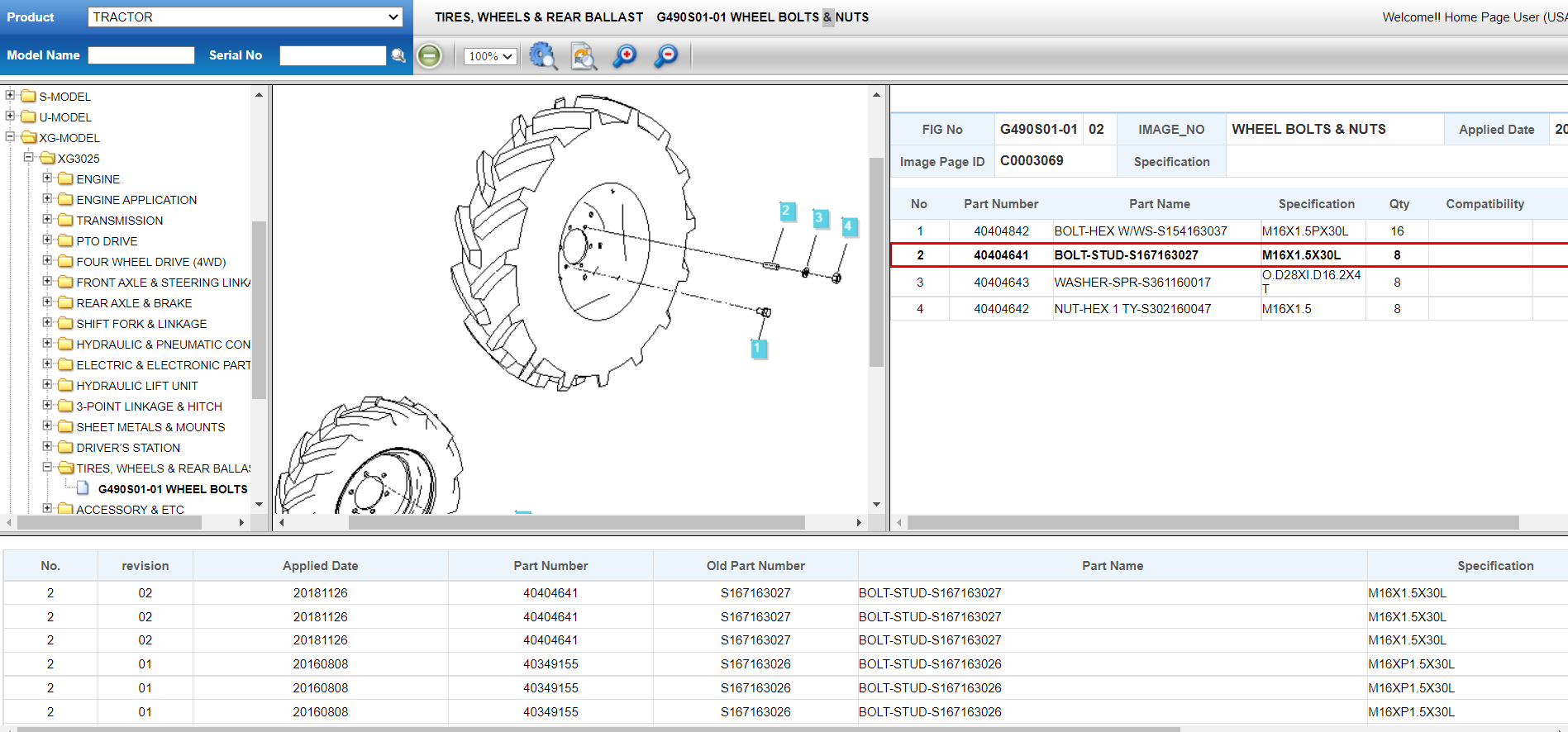Select part row 40404643 WASHER-SPR

coord(1228,283)
